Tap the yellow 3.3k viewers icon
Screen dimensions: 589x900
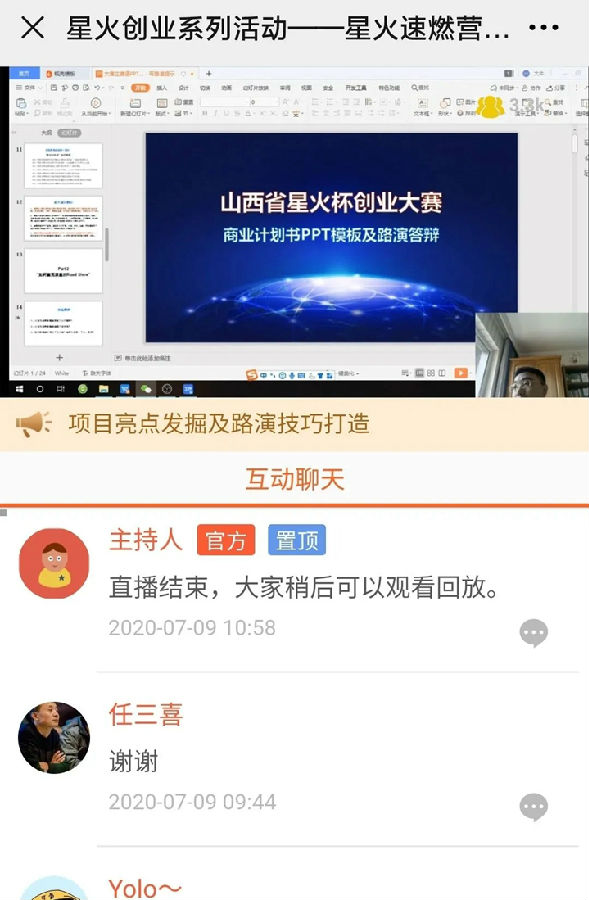pos(490,106)
